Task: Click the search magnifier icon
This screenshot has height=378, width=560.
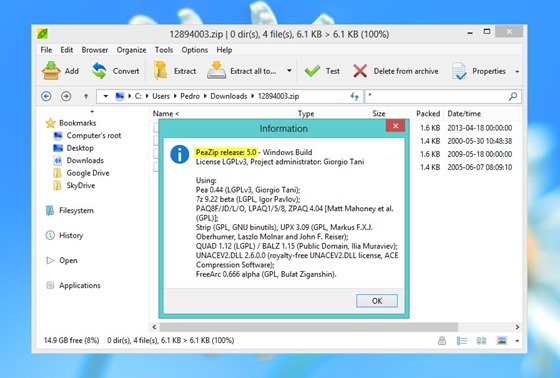Action: click(513, 96)
